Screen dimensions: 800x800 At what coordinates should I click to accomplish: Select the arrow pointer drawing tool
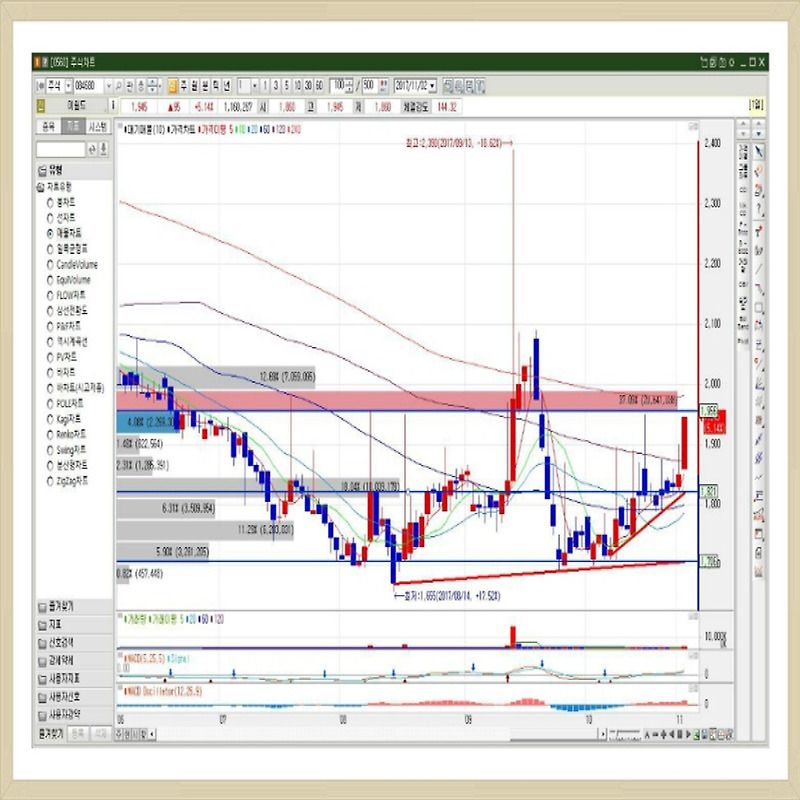click(759, 152)
